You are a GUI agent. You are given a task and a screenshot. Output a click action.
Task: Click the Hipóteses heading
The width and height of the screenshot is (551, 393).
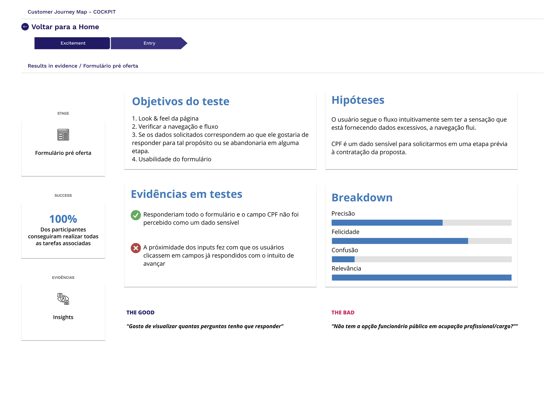click(x=358, y=100)
